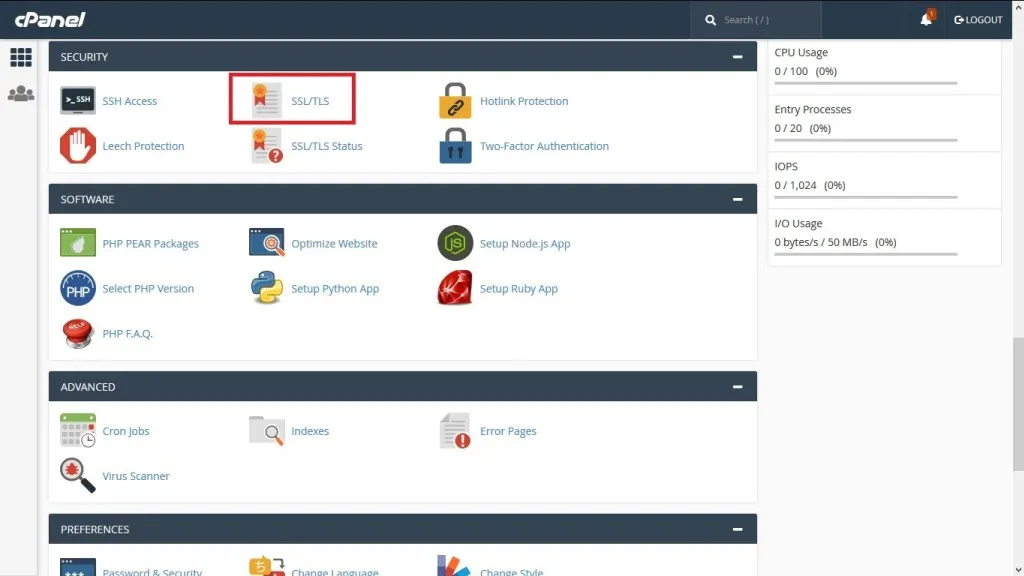
Task: Click Setup Ruby App link
Action: (519, 288)
